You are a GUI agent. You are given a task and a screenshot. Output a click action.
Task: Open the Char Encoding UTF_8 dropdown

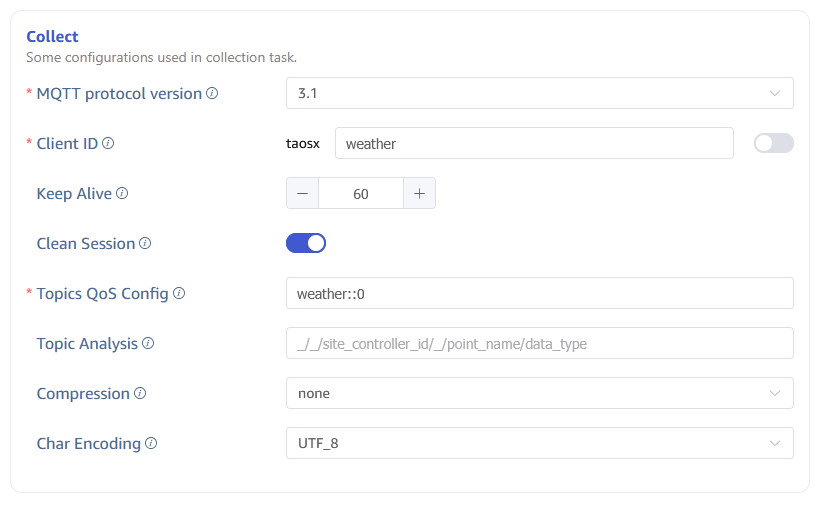539,443
